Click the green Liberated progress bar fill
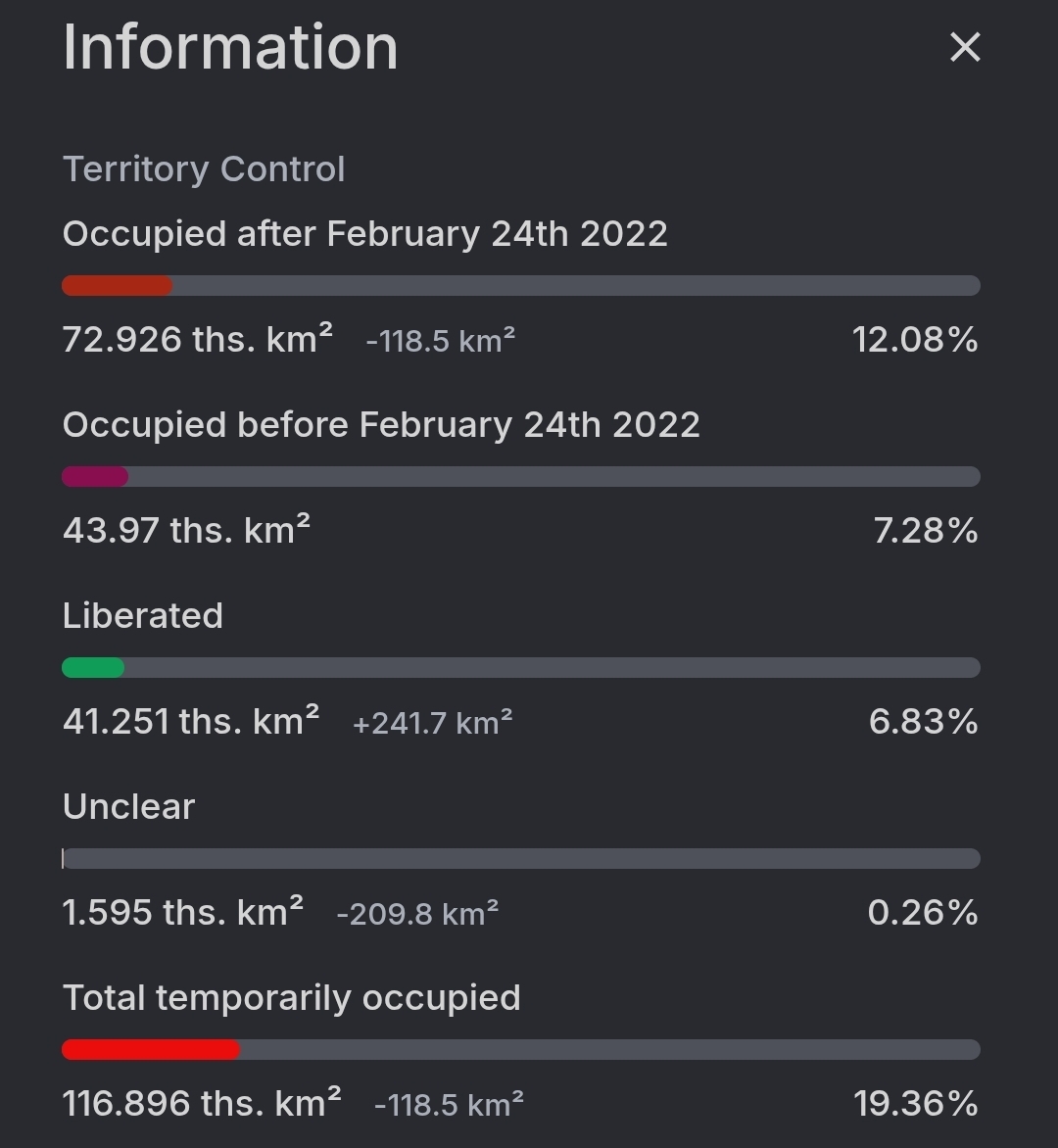 point(93,668)
